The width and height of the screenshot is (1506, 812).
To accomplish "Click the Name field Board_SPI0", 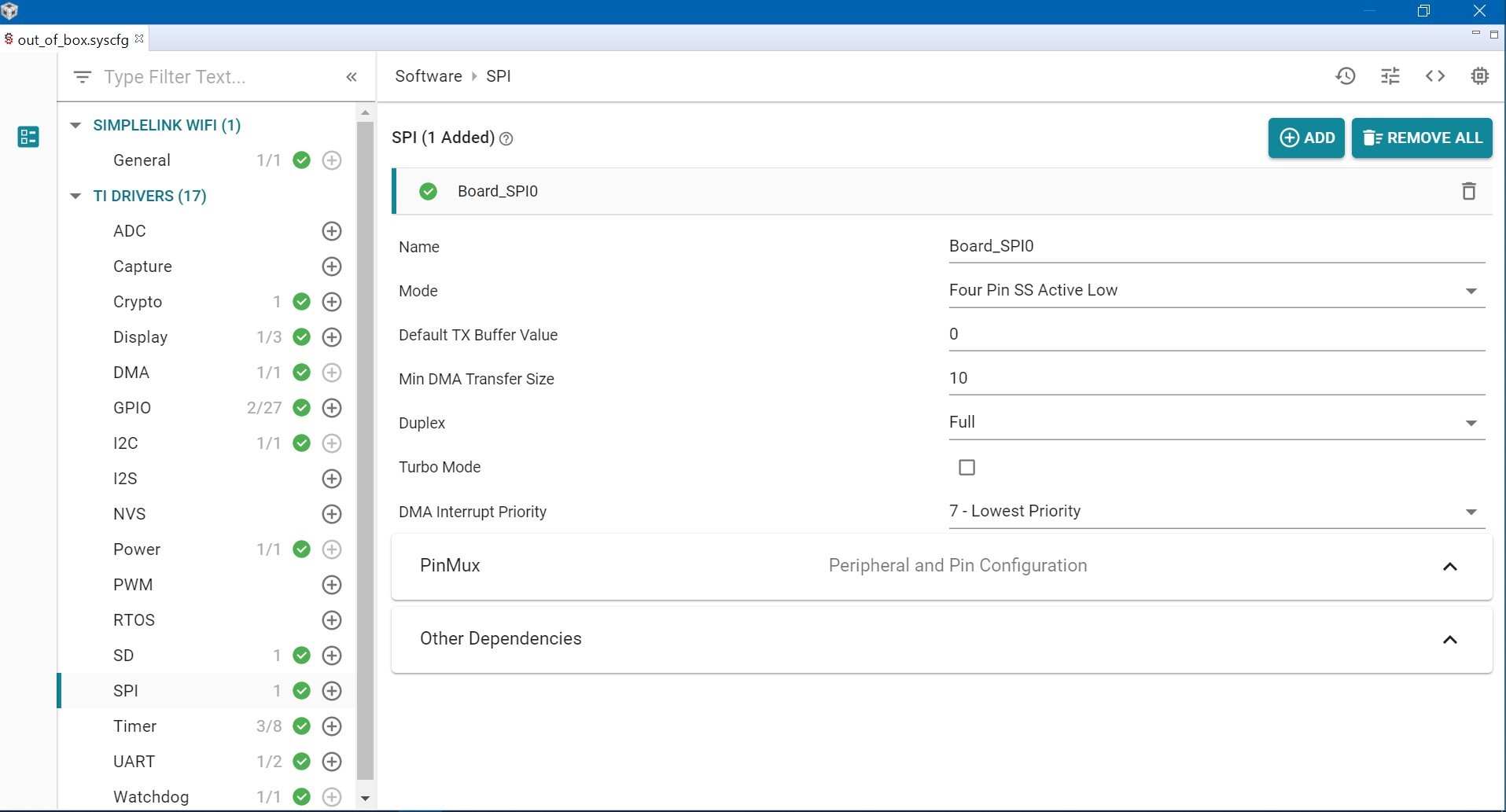I will pyautogui.click(x=1217, y=246).
